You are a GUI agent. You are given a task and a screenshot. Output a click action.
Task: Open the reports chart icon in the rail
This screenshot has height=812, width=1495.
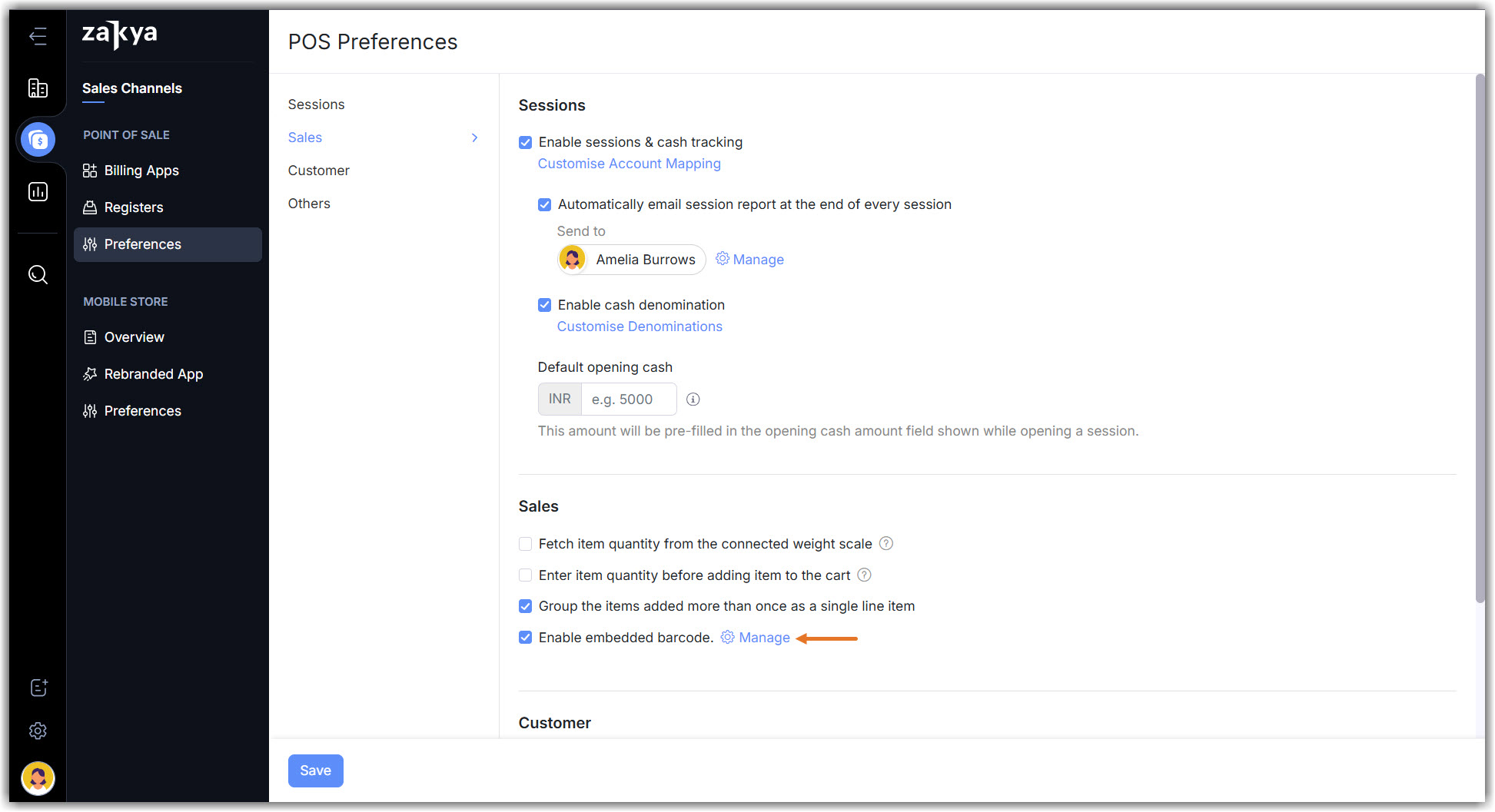38,191
